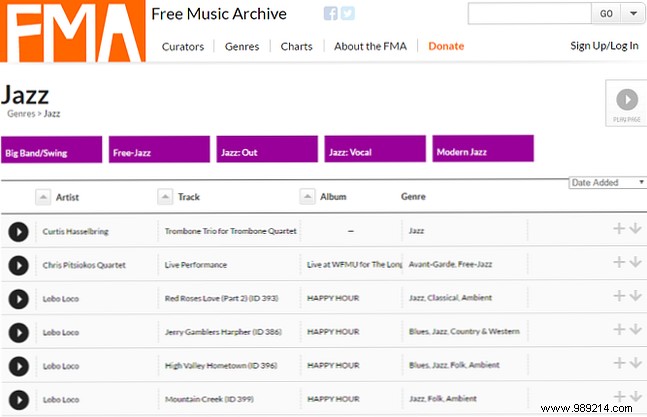Download Jerry Gamblers Harpher track
Image resolution: width=647 pixels, height=417 pixels.
pos(635,329)
